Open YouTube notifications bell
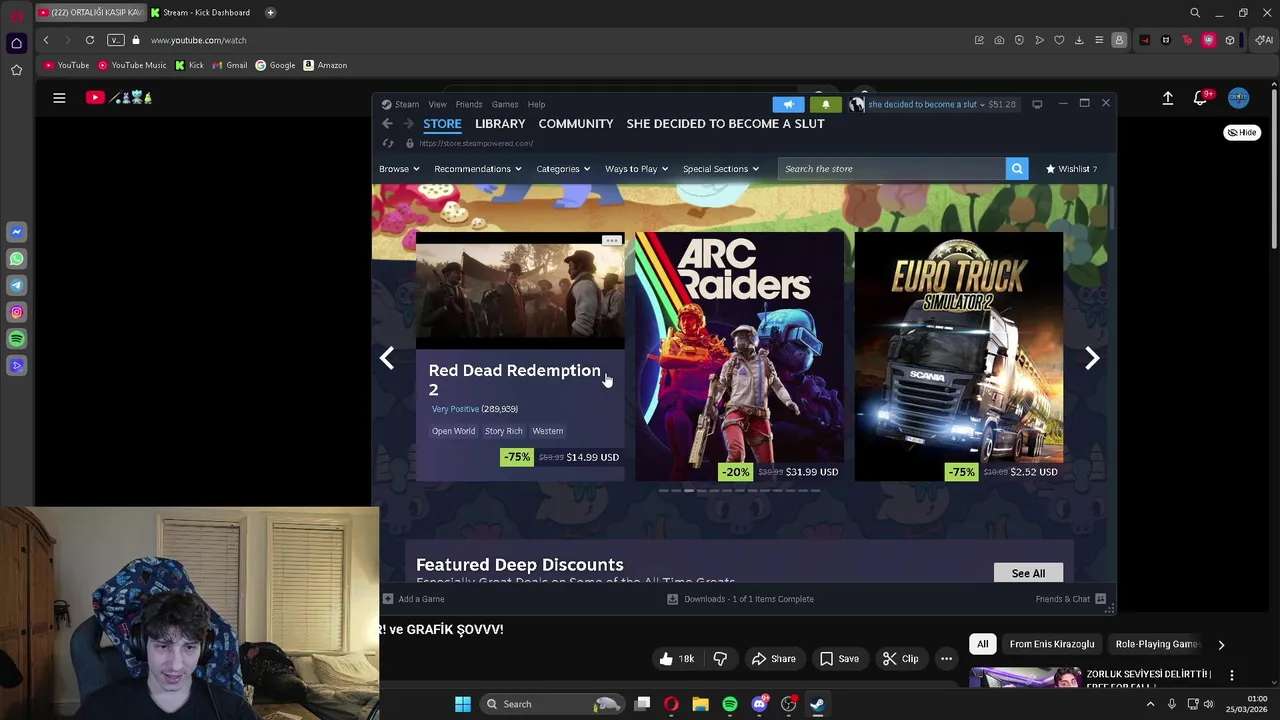 click(1201, 98)
